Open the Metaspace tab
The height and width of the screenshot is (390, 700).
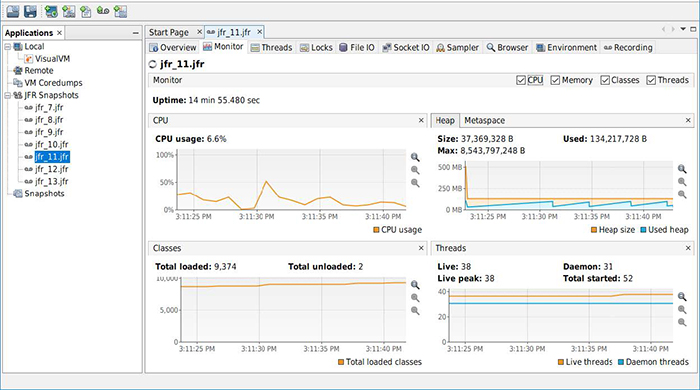pyautogui.click(x=484, y=120)
